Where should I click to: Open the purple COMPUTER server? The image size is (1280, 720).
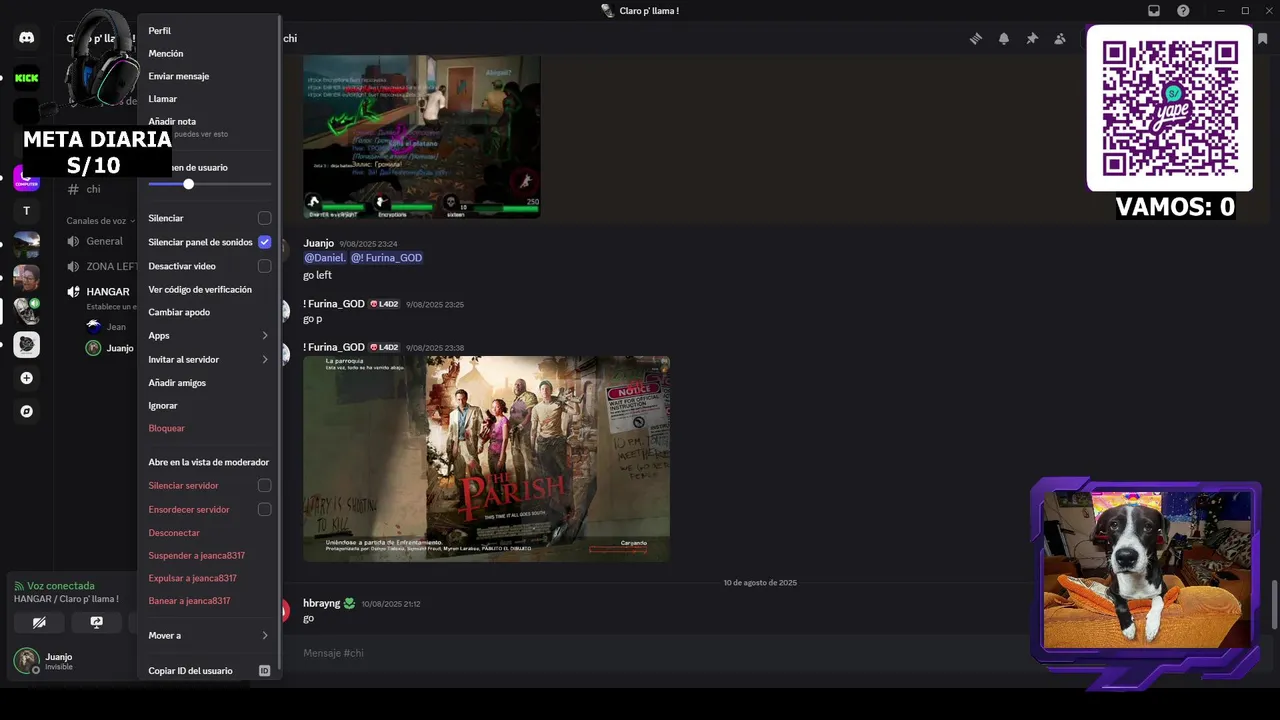point(27,178)
